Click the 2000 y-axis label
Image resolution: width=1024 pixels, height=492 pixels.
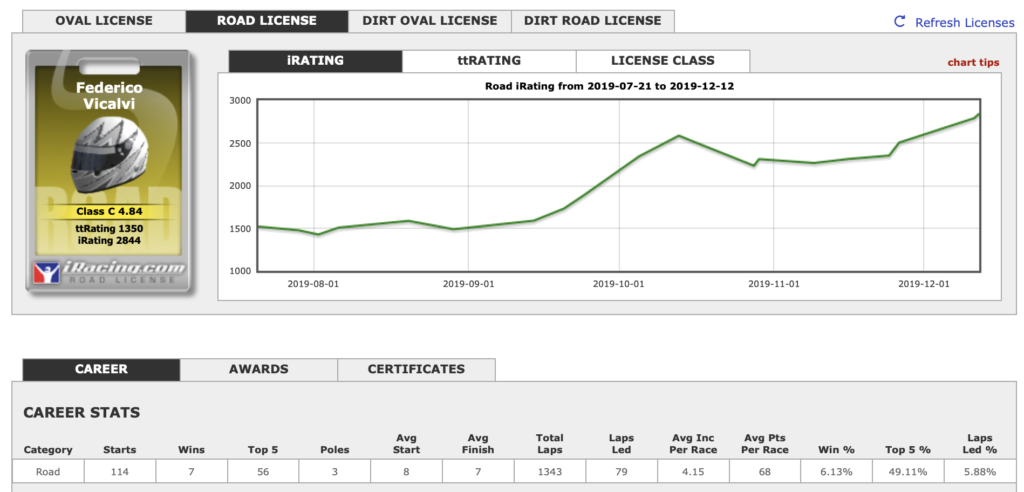240,186
